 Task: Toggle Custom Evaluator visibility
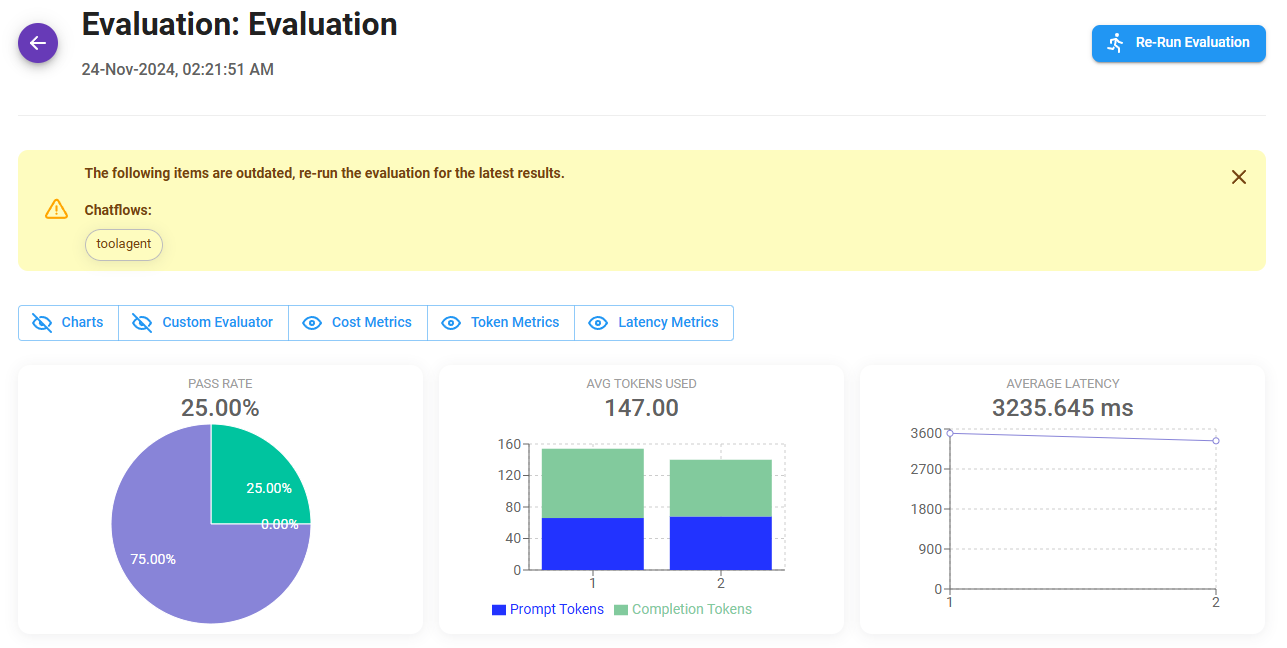pos(203,323)
